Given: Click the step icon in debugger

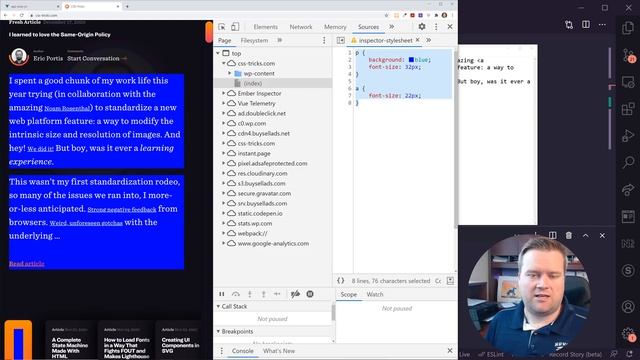Looking at the screenshot, I should 277,294.
